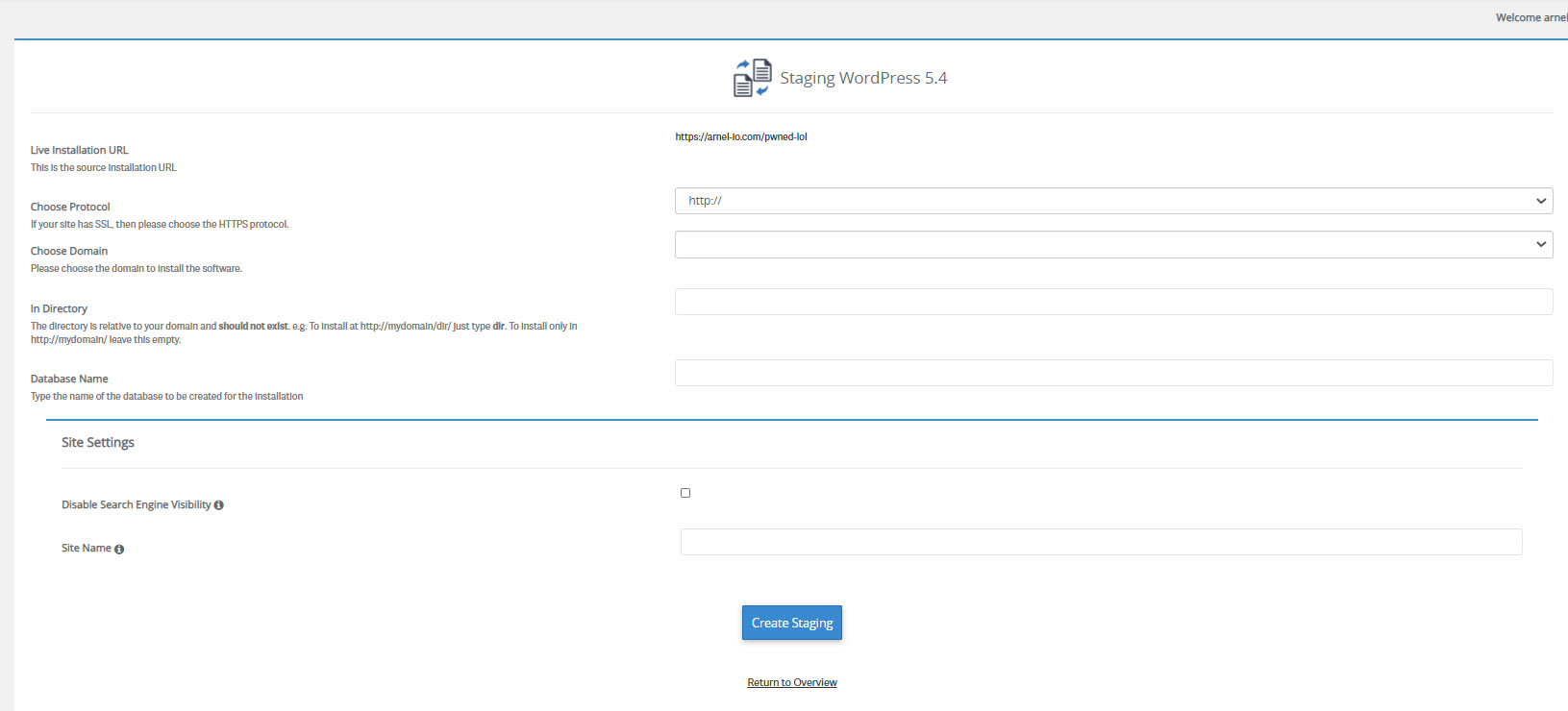Image resolution: width=1568 pixels, height=711 pixels.
Task: Click the Site Name label
Action: (87, 548)
